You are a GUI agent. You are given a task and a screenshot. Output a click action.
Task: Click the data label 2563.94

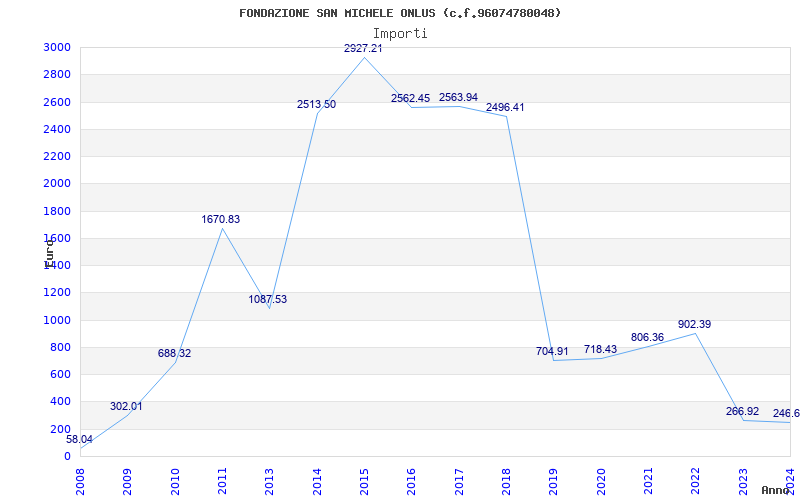(x=458, y=97)
